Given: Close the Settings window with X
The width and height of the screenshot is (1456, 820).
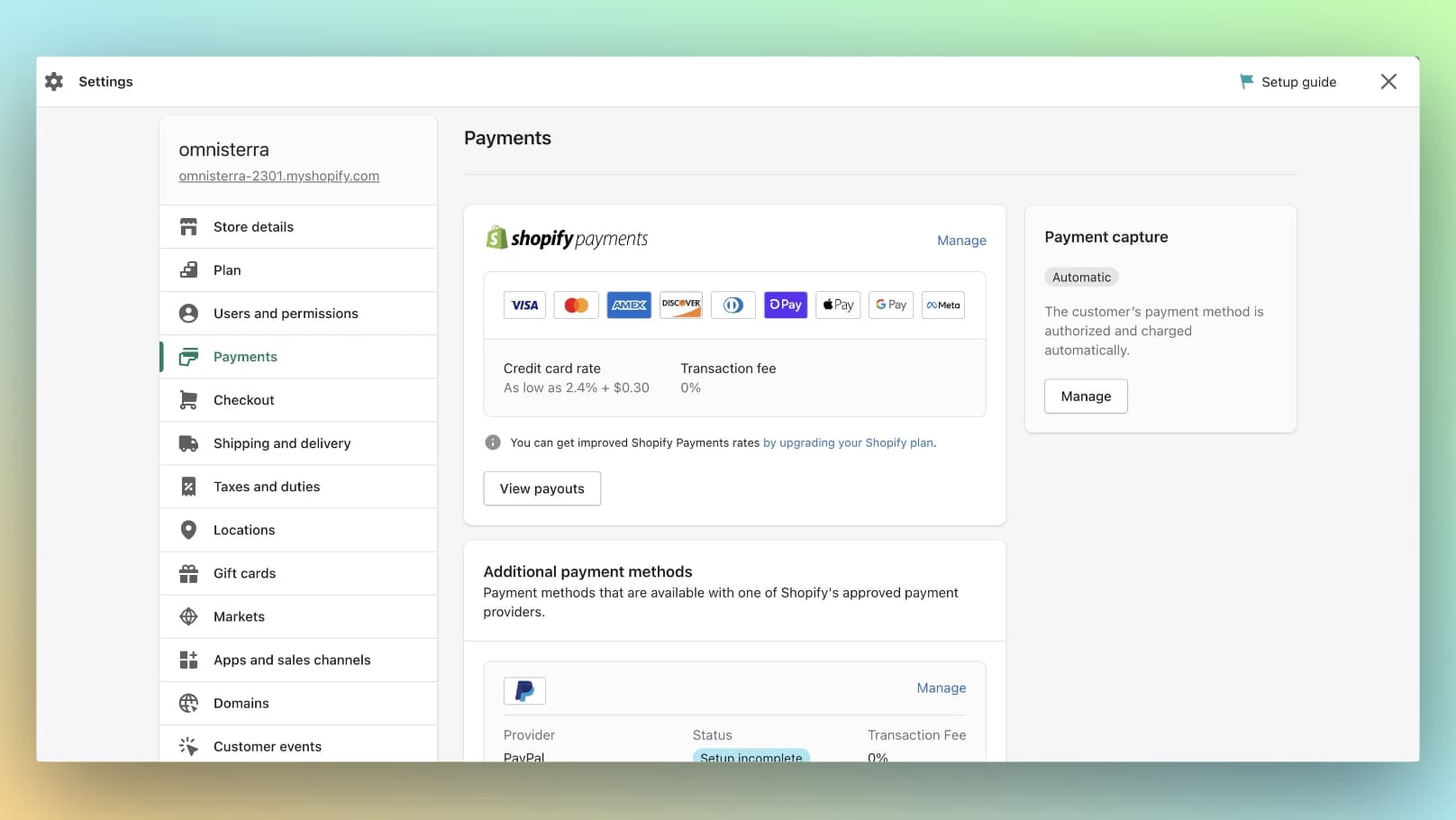Looking at the screenshot, I should click(x=1388, y=82).
